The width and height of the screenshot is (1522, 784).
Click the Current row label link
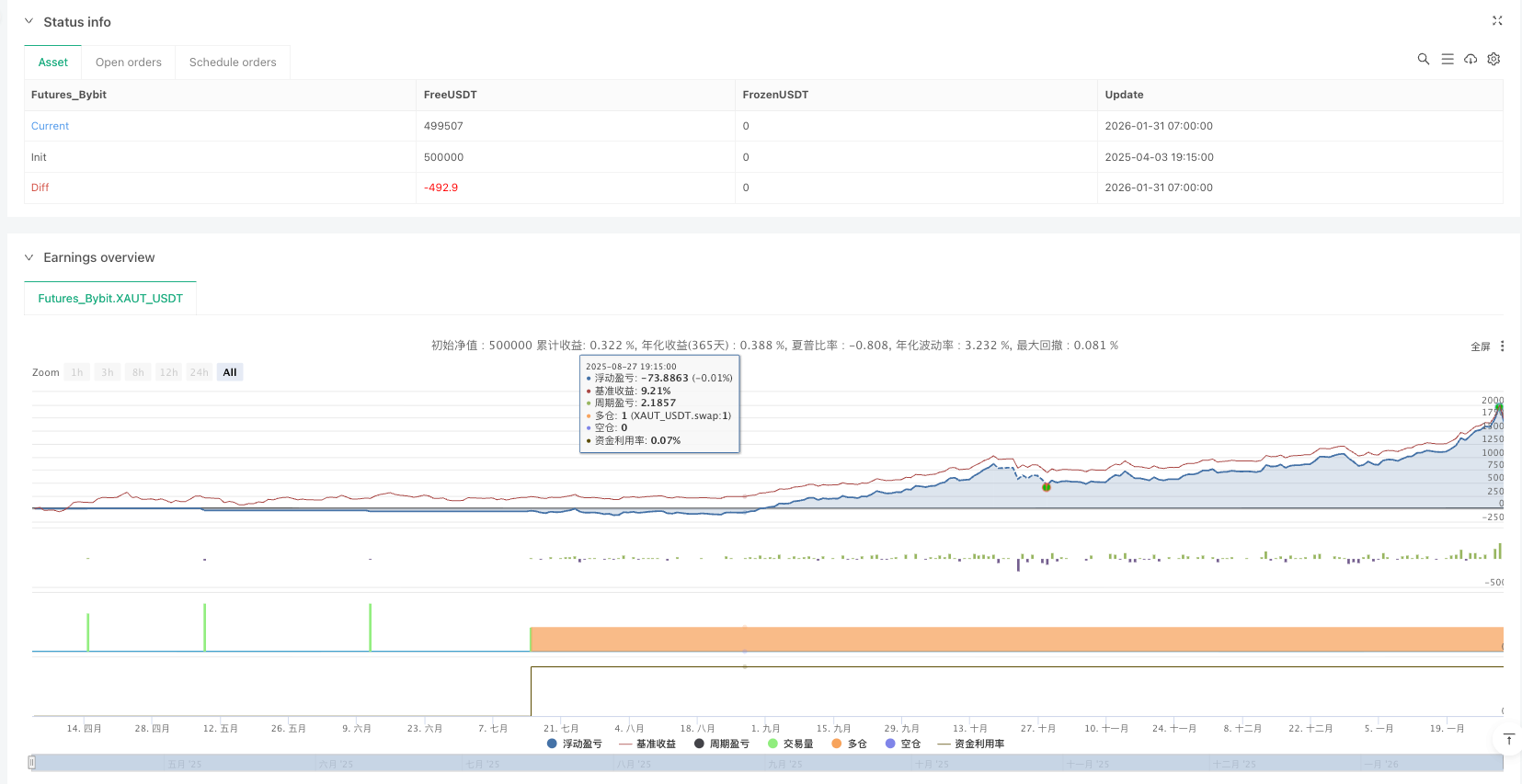click(50, 126)
